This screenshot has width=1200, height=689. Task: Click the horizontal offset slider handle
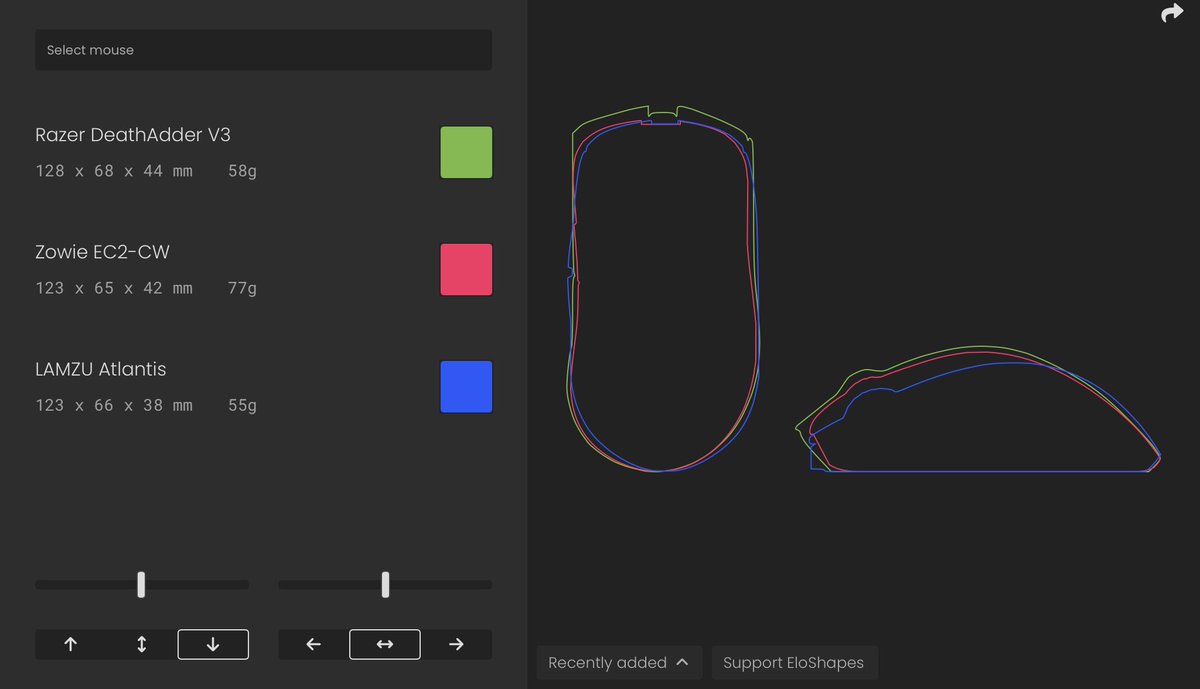385,585
